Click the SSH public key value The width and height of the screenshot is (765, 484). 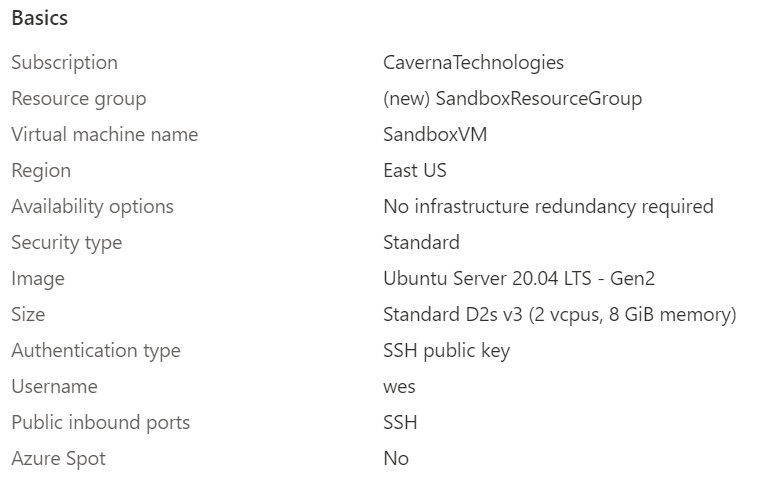[446, 350]
